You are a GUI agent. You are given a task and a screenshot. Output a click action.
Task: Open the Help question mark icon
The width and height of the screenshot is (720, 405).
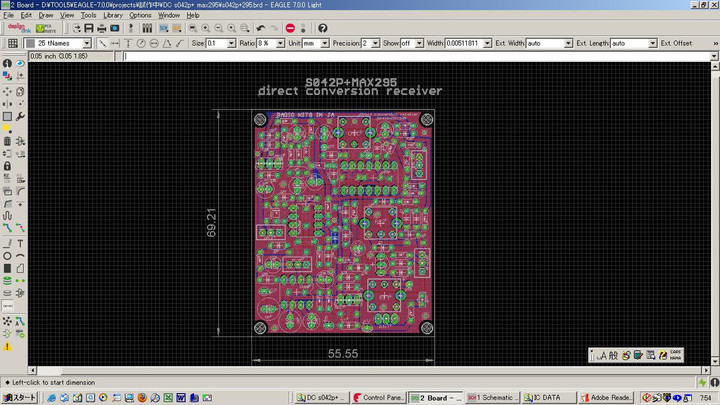322,28
